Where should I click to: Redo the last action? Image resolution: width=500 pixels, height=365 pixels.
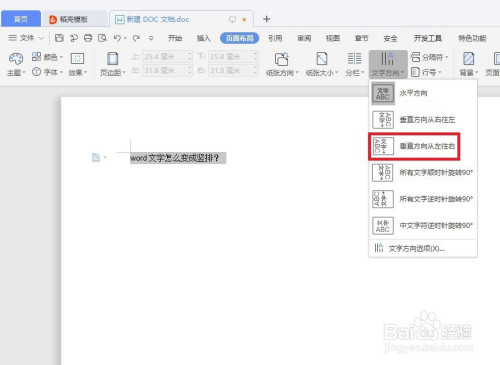[136, 38]
